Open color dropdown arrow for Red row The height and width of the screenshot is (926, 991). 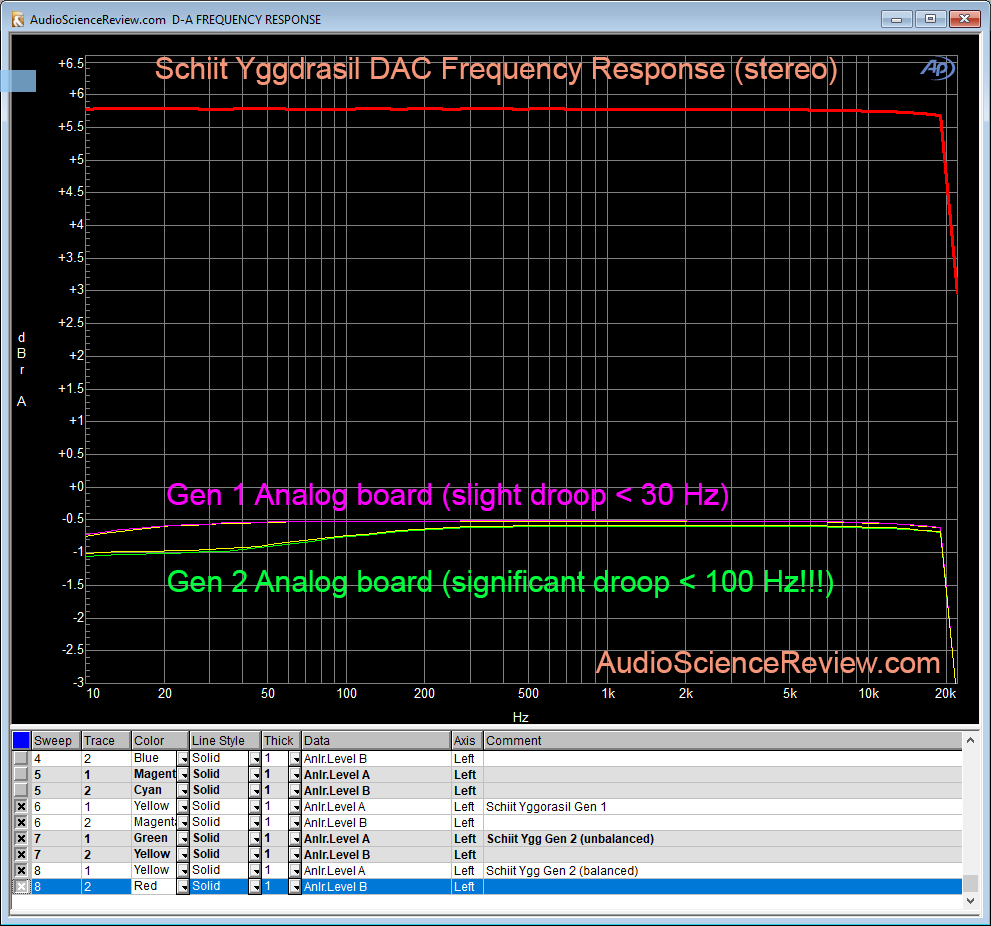click(x=183, y=886)
